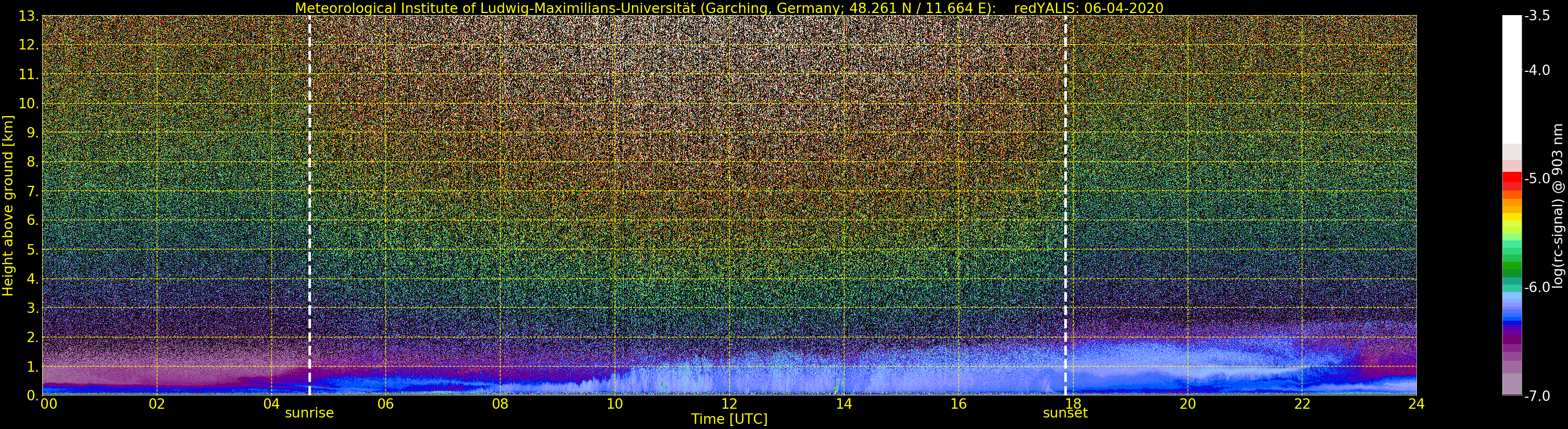The height and width of the screenshot is (429, 1568).
Task: Click the green band of the colorbar
Action: coord(1512,266)
